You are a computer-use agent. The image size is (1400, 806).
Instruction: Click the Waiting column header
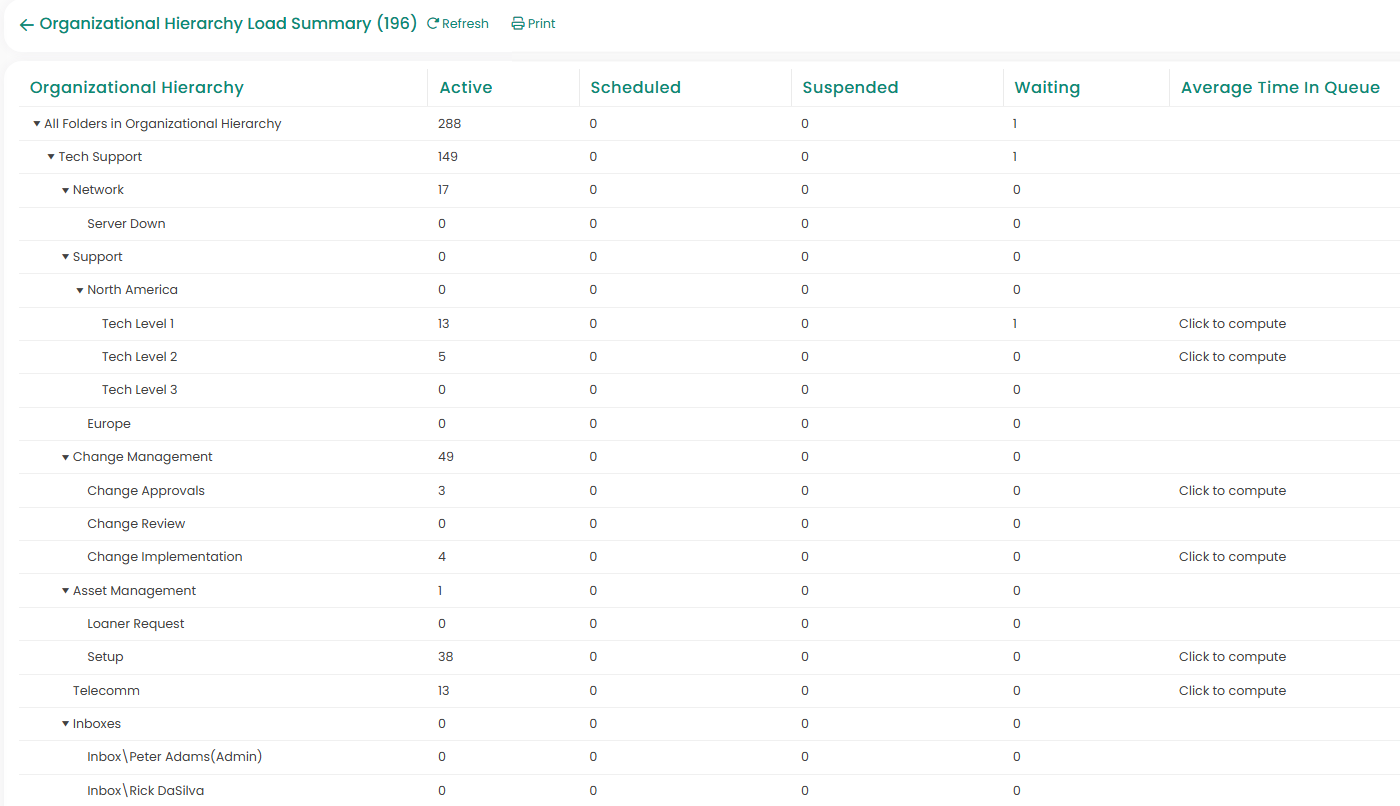tap(1047, 88)
